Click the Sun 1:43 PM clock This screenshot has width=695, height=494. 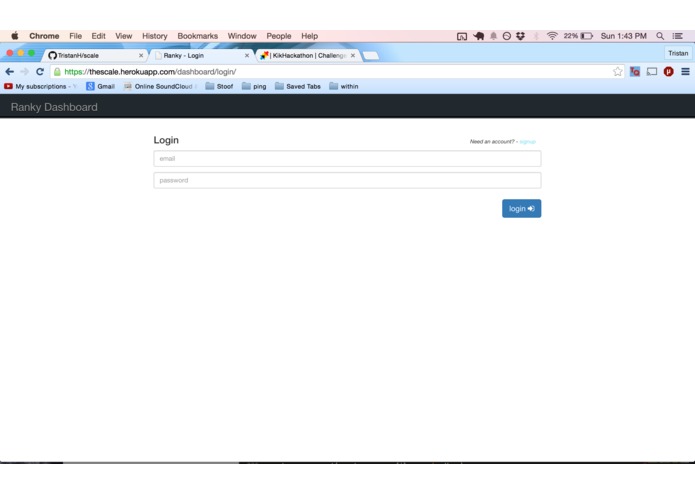[624, 36]
